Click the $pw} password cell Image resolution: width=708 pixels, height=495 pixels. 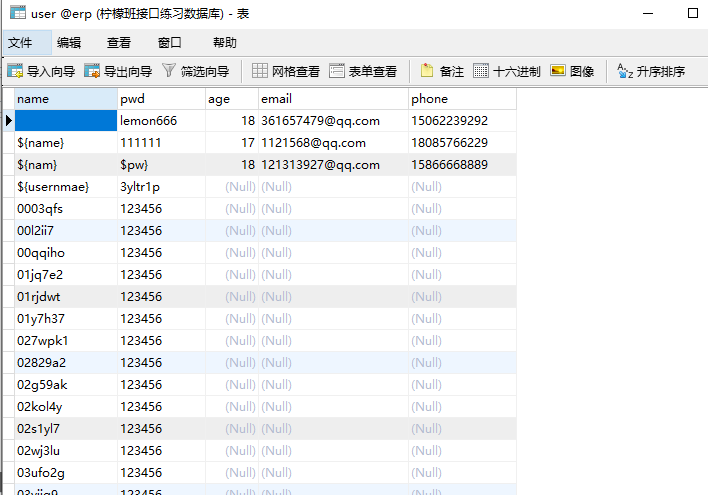click(161, 165)
